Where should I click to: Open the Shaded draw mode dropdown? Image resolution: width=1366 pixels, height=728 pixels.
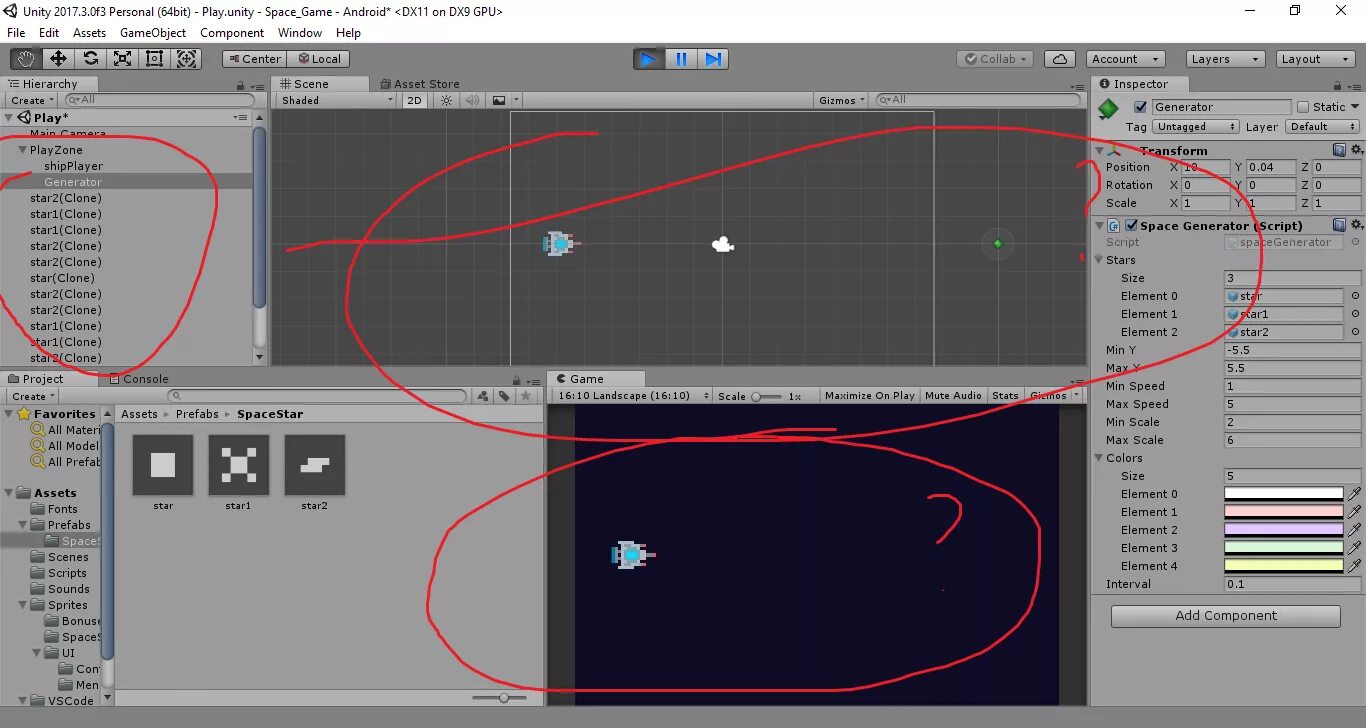pos(337,100)
